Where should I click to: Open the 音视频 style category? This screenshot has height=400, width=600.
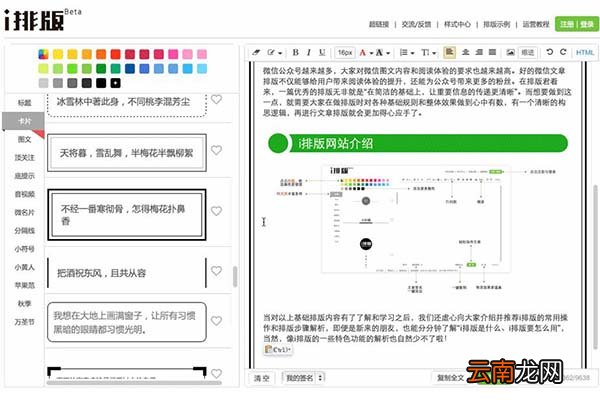click(x=24, y=194)
